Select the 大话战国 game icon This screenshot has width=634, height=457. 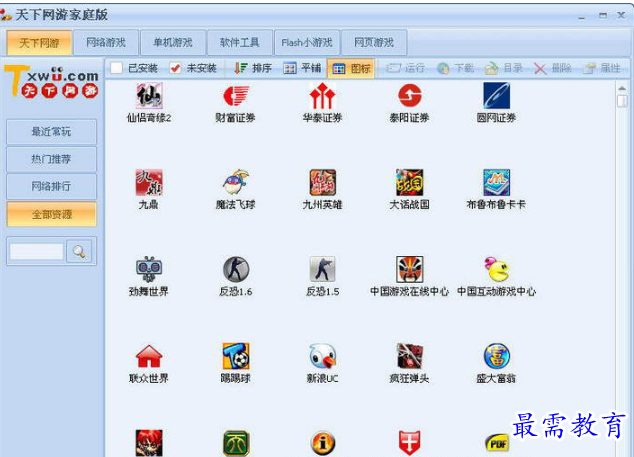(410, 182)
